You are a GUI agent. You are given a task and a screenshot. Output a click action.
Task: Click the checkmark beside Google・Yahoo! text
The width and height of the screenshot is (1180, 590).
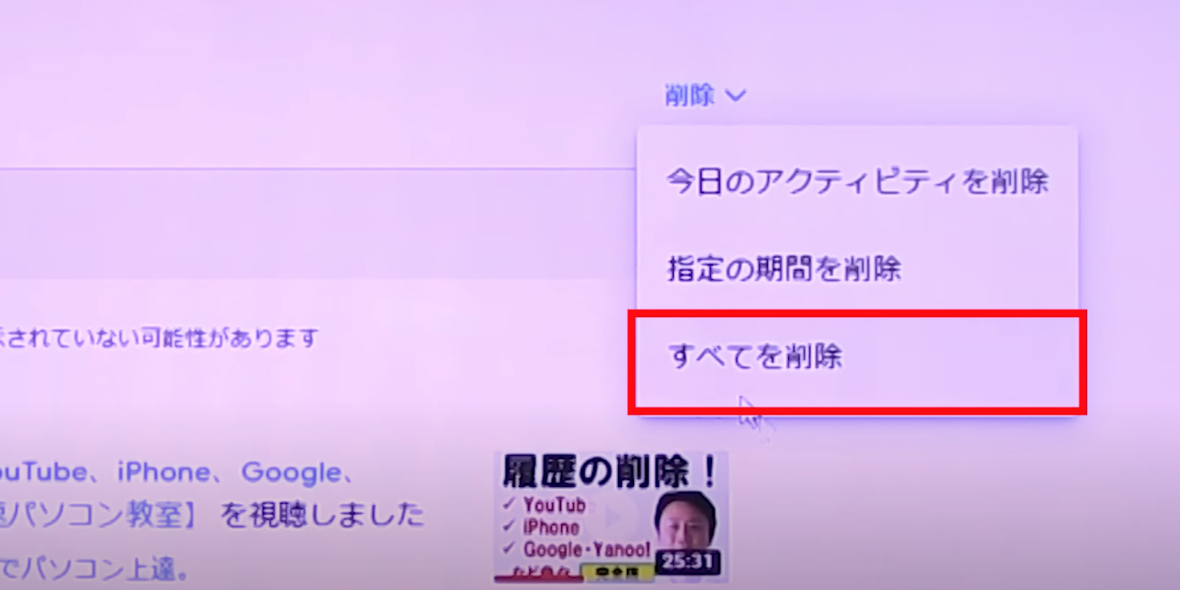click(x=509, y=549)
